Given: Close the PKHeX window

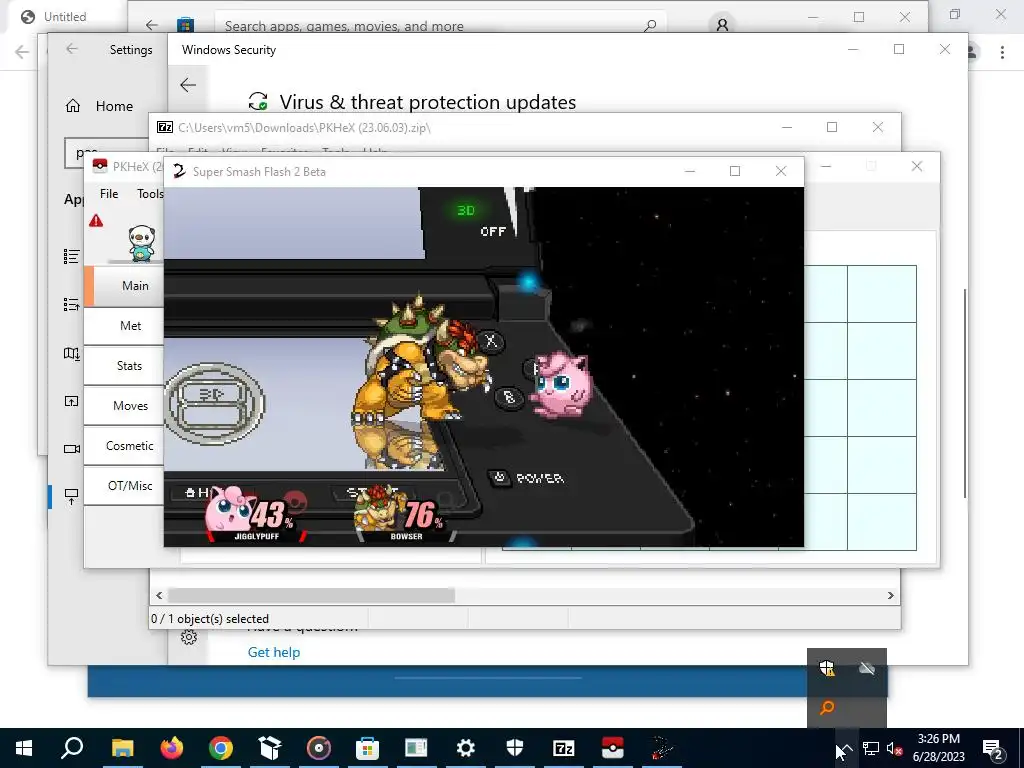Looking at the screenshot, I should click(x=916, y=167).
